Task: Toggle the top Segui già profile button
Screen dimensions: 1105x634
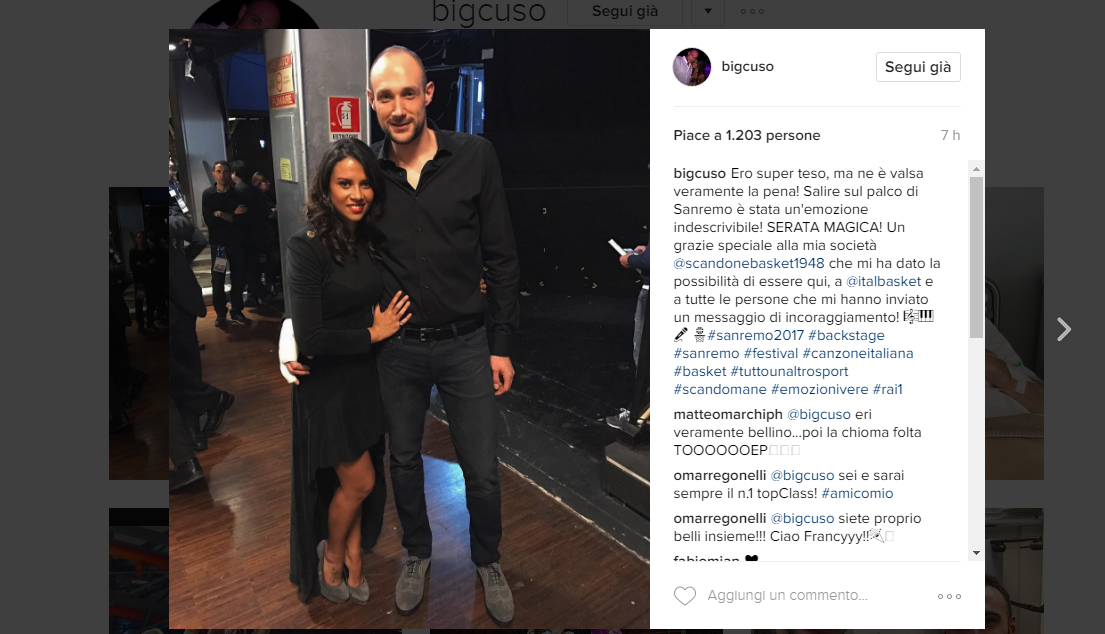Action: point(625,11)
